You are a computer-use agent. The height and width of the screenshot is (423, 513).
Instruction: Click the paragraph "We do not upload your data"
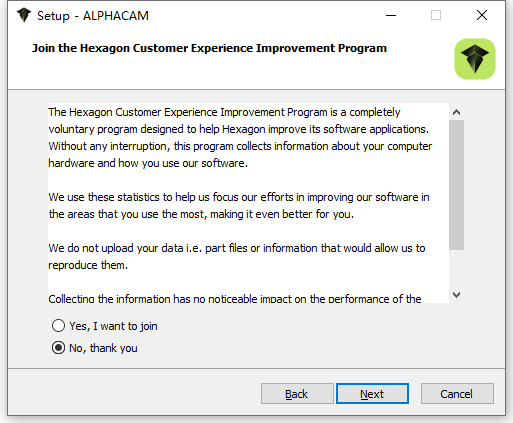(237, 256)
